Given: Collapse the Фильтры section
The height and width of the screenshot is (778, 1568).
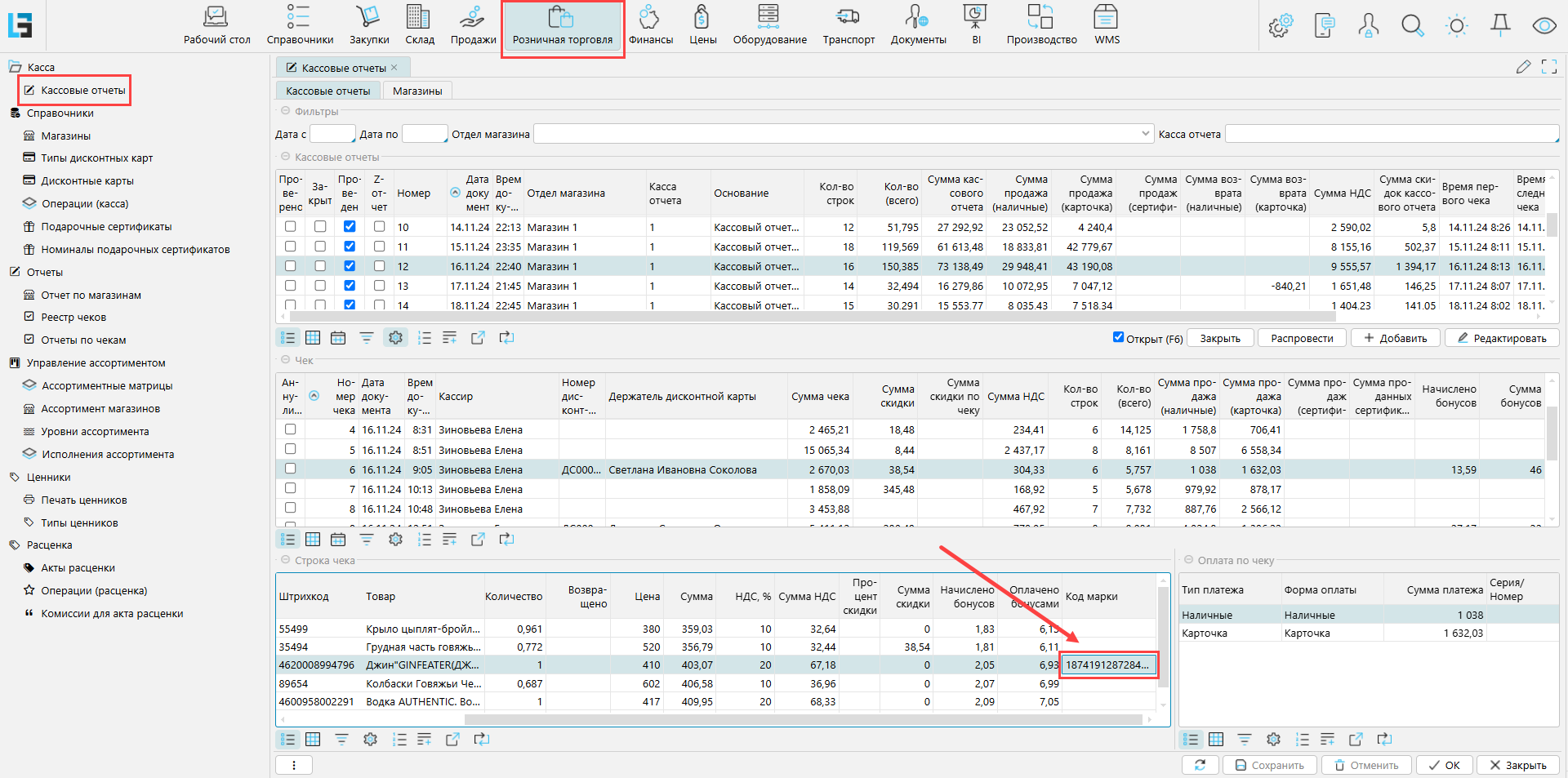Looking at the screenshot, I should [285, 111].
